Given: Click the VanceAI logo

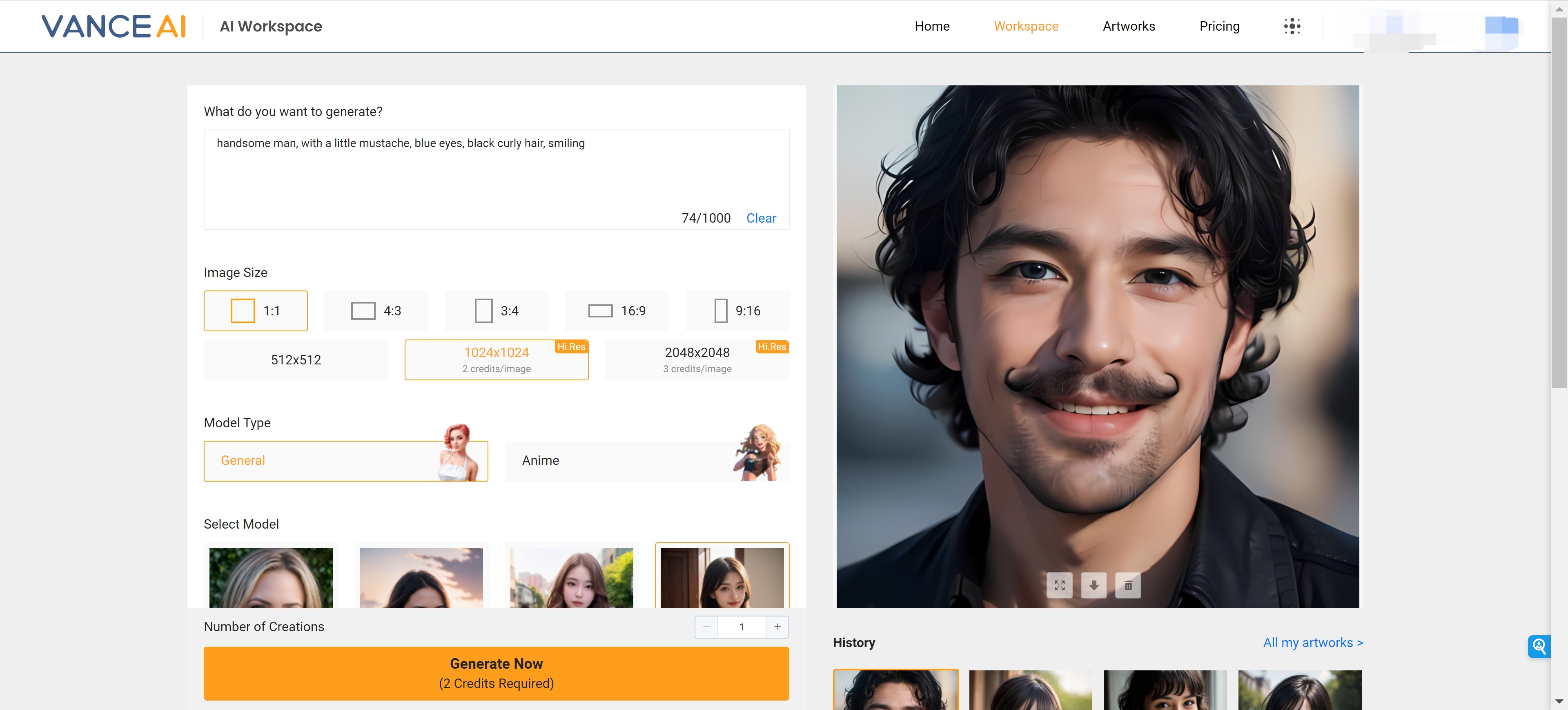Looking at the screenshot, I should 113,26.
